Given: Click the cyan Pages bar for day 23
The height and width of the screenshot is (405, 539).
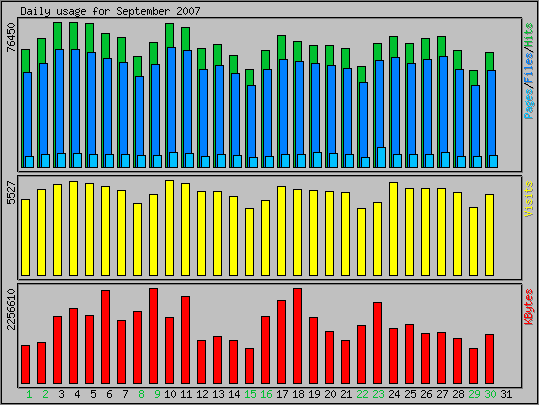Looking at the screenshot, I should [x=381, y=157].
